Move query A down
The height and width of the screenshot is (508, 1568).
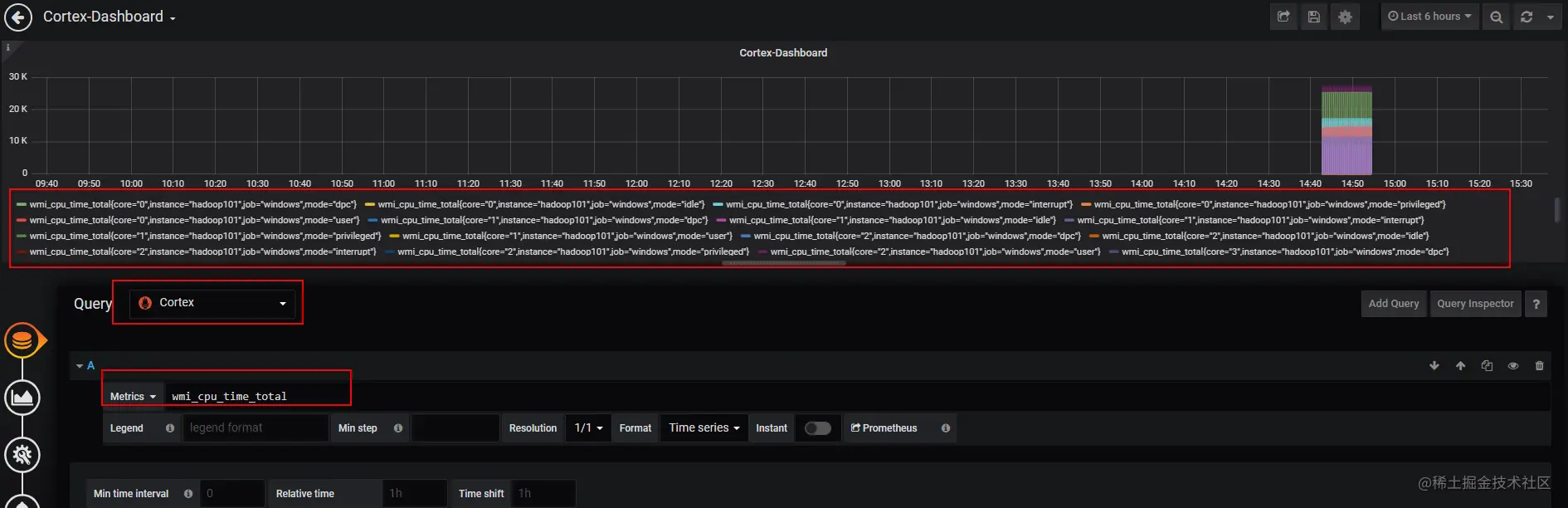click(1434, 366)
